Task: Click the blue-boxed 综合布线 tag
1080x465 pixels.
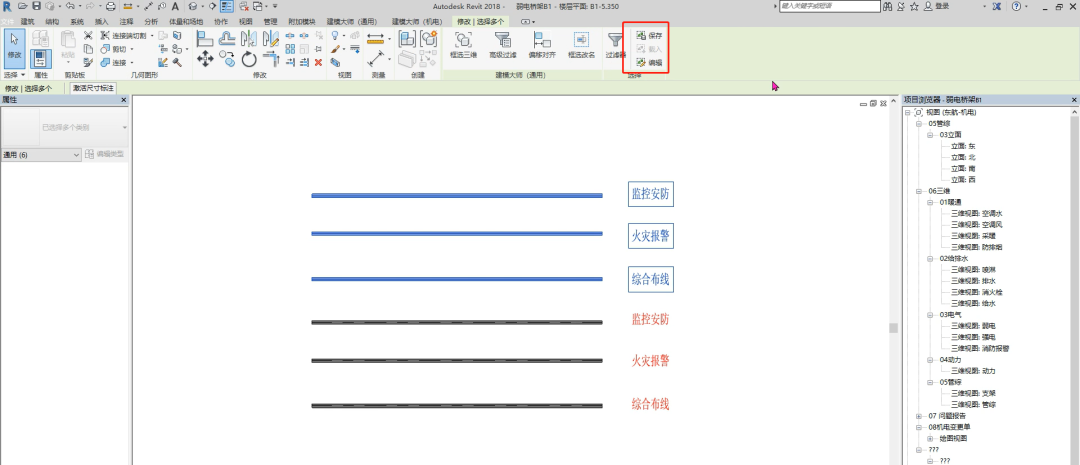Action: click(x=651, y=279)
